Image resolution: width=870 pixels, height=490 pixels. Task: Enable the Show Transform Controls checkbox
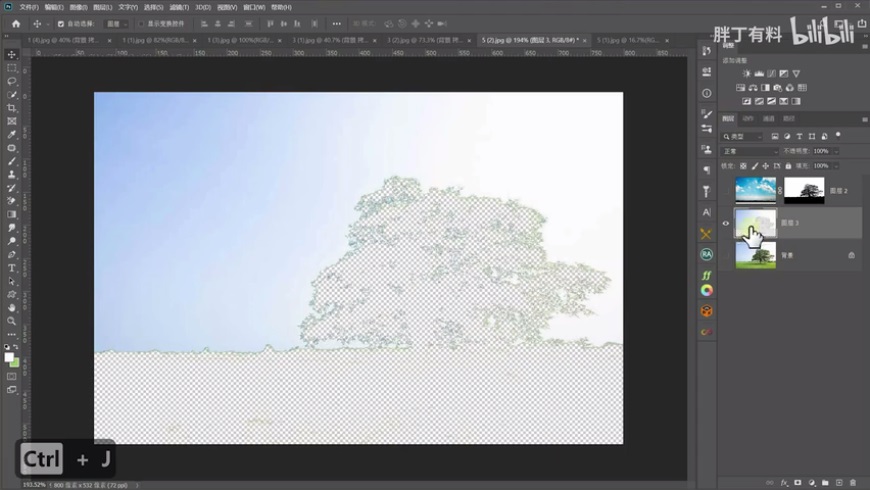(141, 23)
